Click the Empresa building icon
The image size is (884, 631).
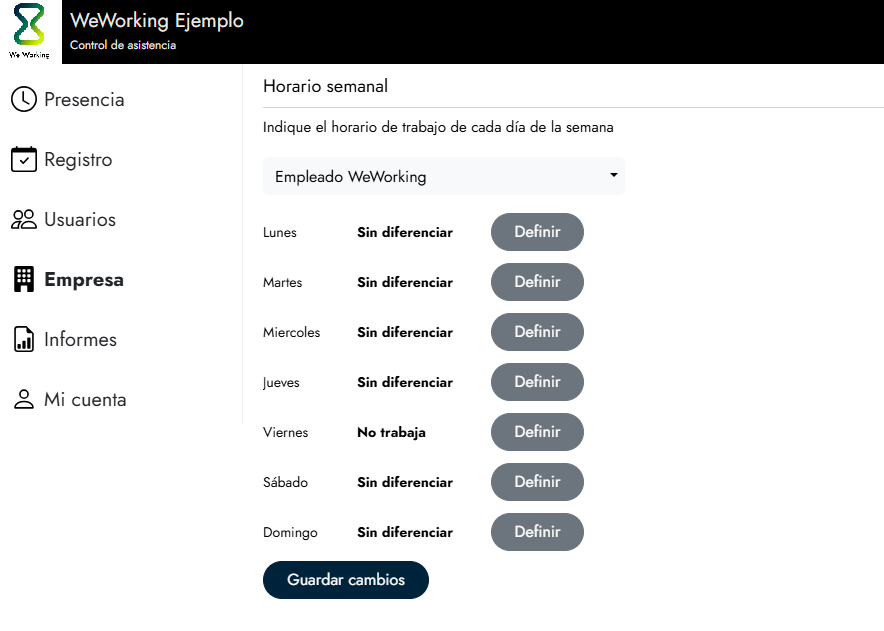click(23, 280)
